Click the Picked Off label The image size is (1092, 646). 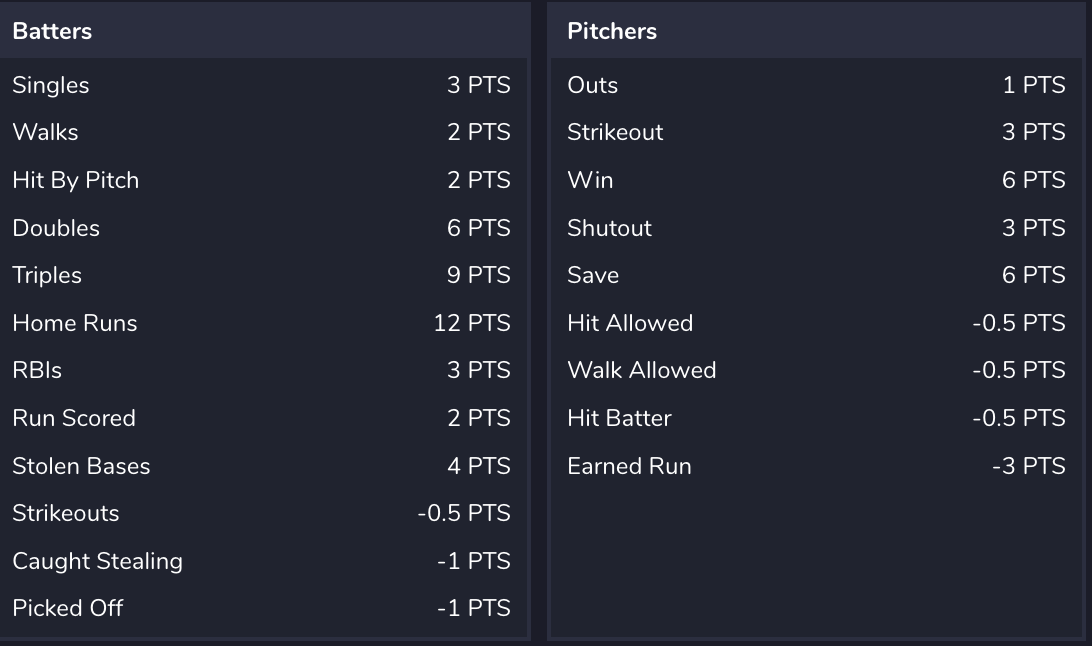pyautogui.click(x=68, y=608)
